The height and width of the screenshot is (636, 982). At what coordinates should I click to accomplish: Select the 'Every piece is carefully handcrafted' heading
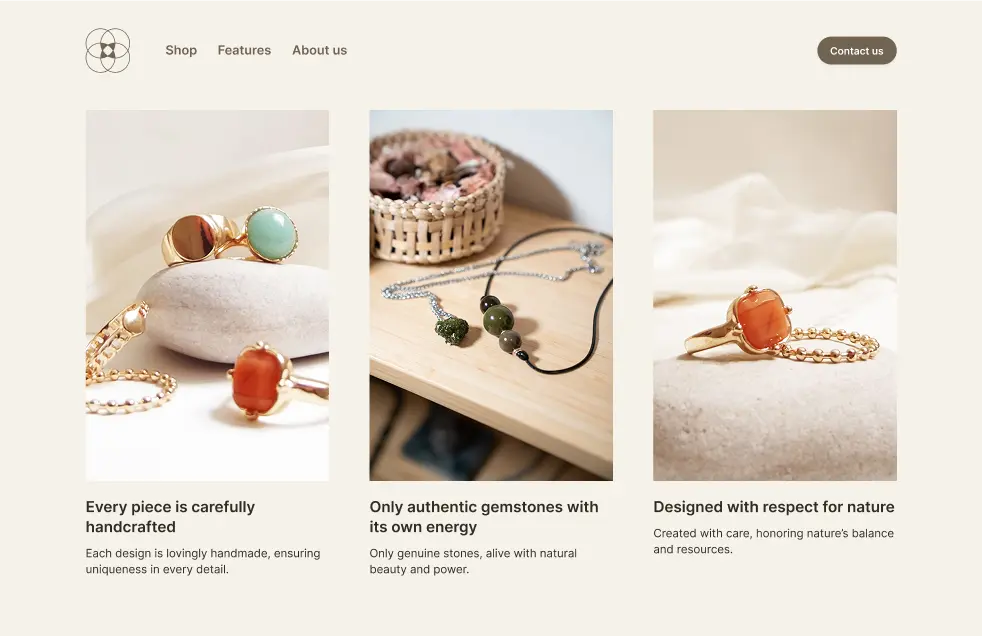click(170, 516)
